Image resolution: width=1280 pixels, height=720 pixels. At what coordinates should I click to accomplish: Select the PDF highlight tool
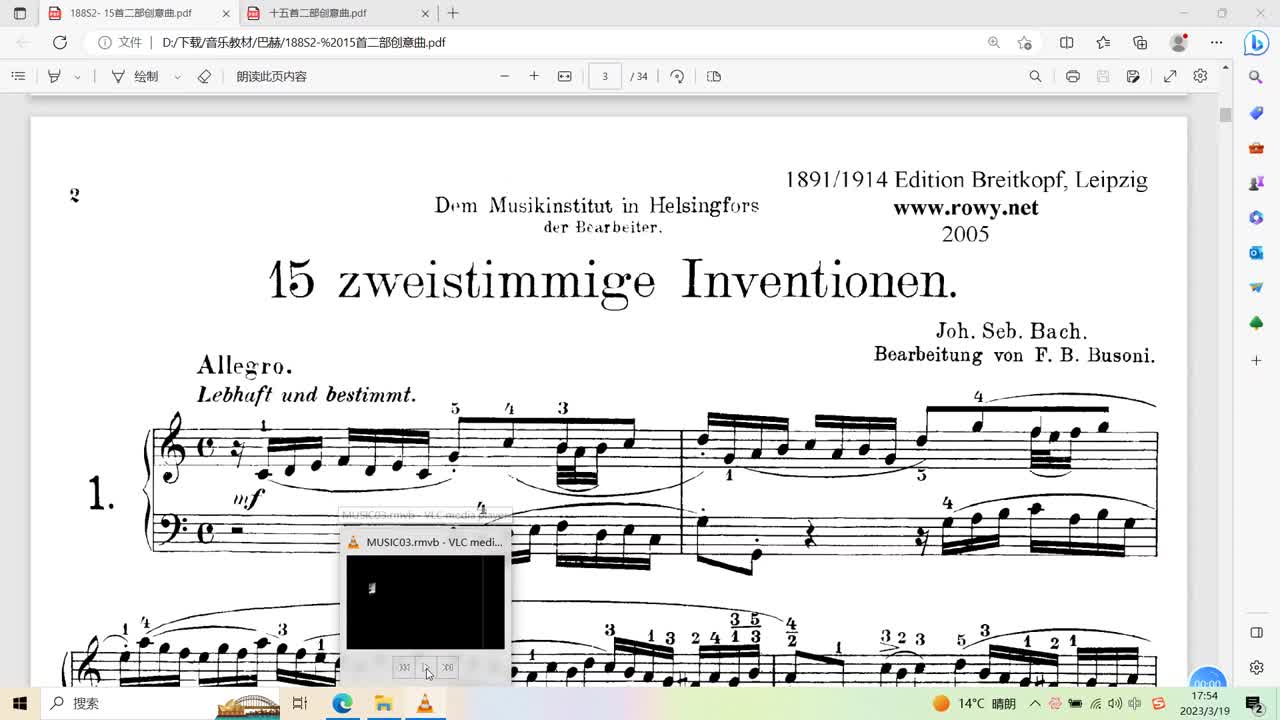pos(55,76)
